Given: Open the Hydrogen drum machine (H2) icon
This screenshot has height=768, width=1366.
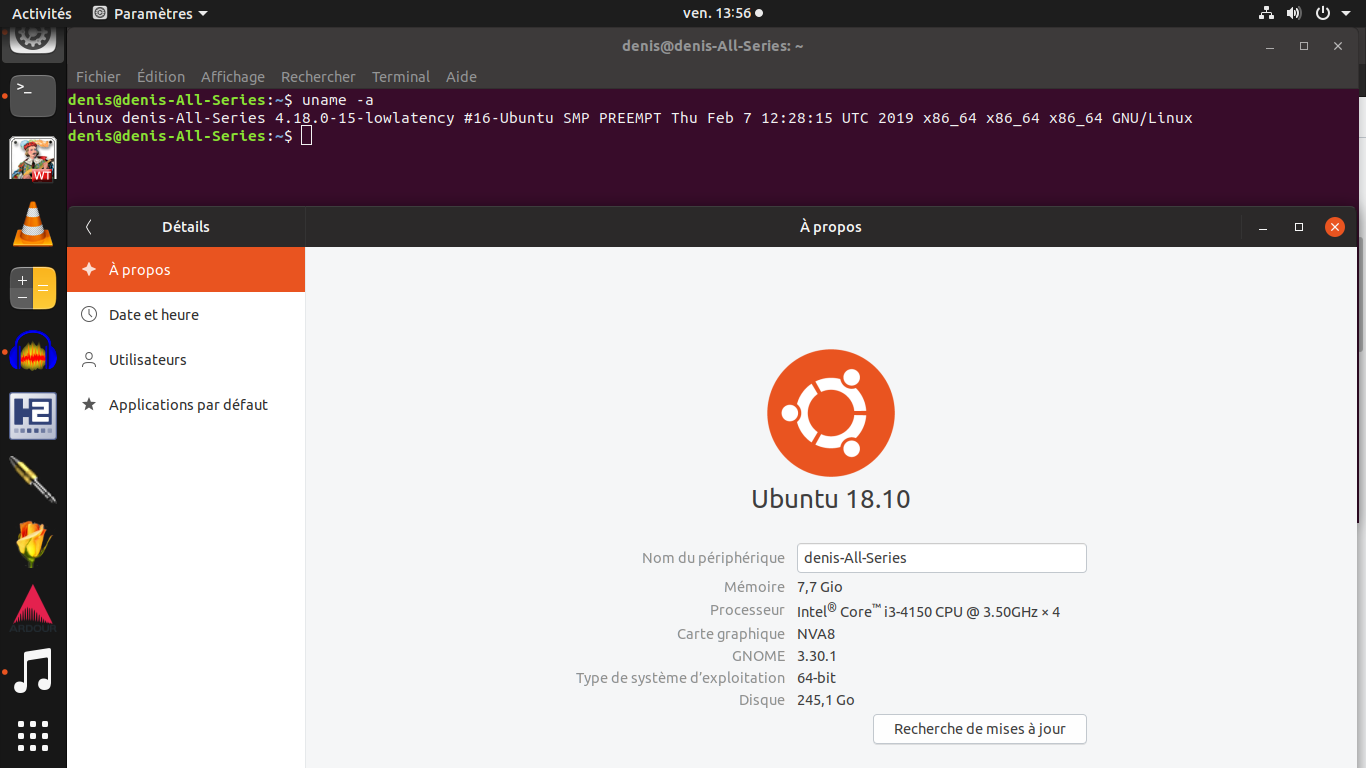Looking at the screenshot, I should coord(33,416).
